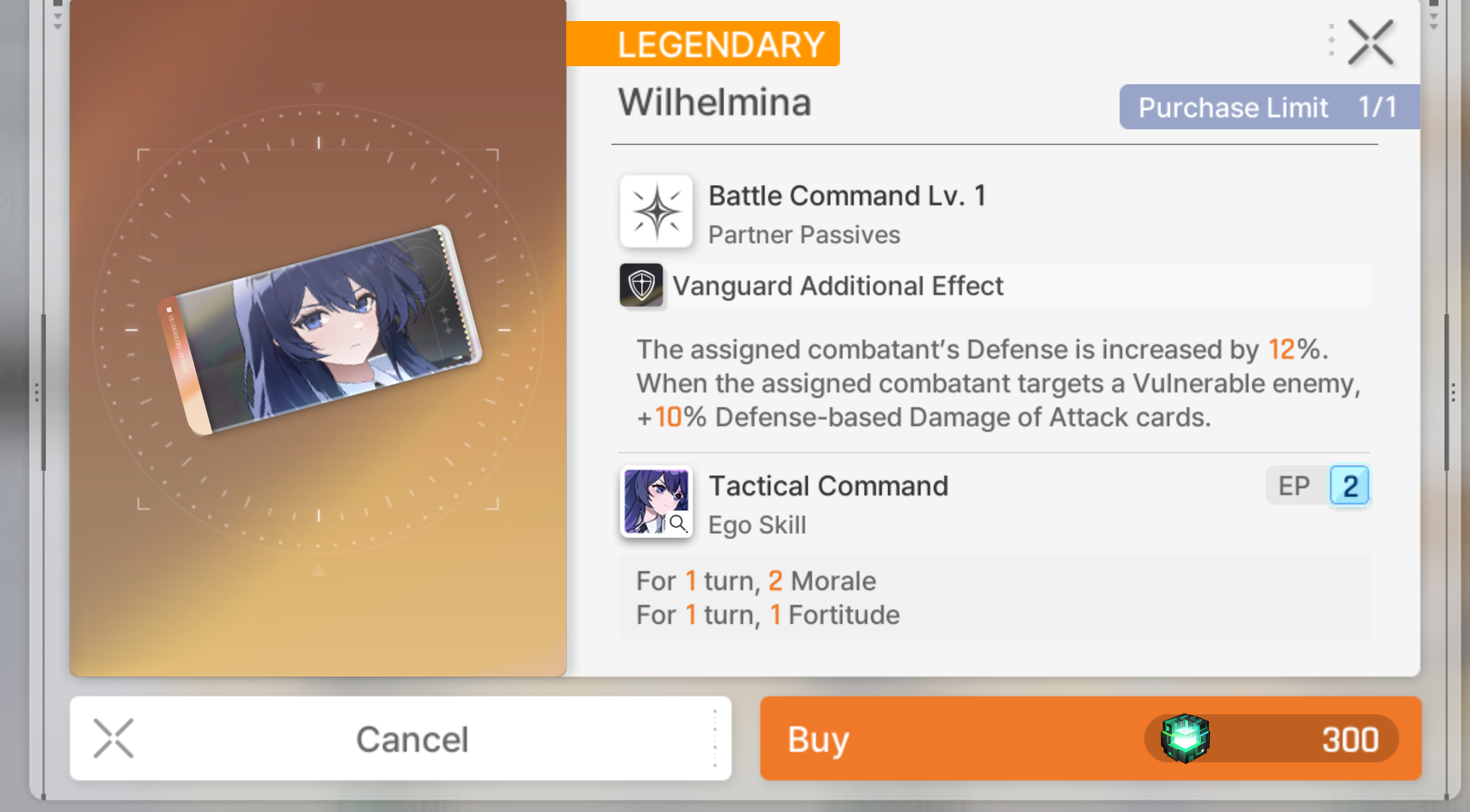Click the Defense increase description text
Screen dimensions: 1470x812
point(999,383)
